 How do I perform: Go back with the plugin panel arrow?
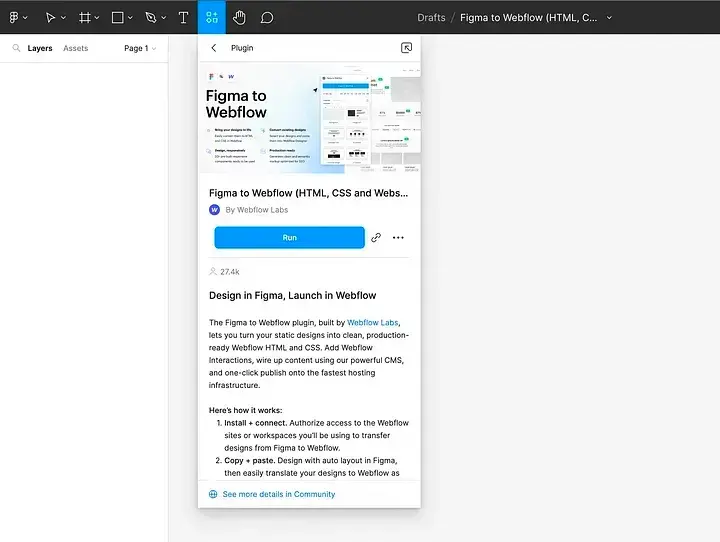pyautogui.click(x=214, y=48)
